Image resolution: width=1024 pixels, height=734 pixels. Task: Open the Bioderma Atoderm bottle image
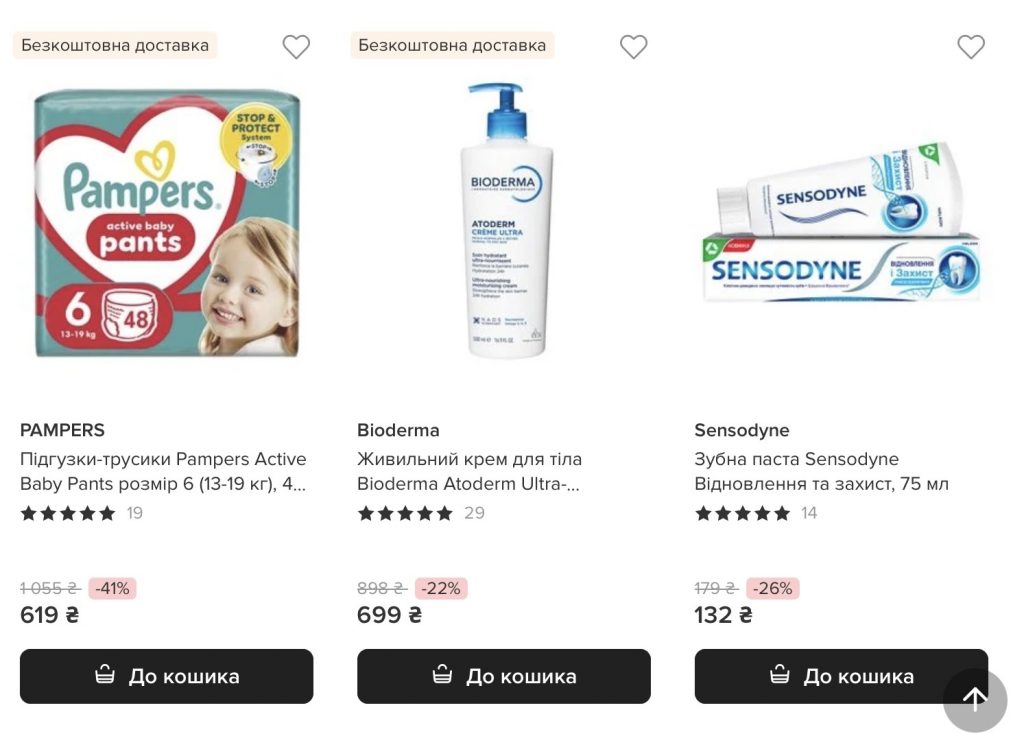[504, 221]
